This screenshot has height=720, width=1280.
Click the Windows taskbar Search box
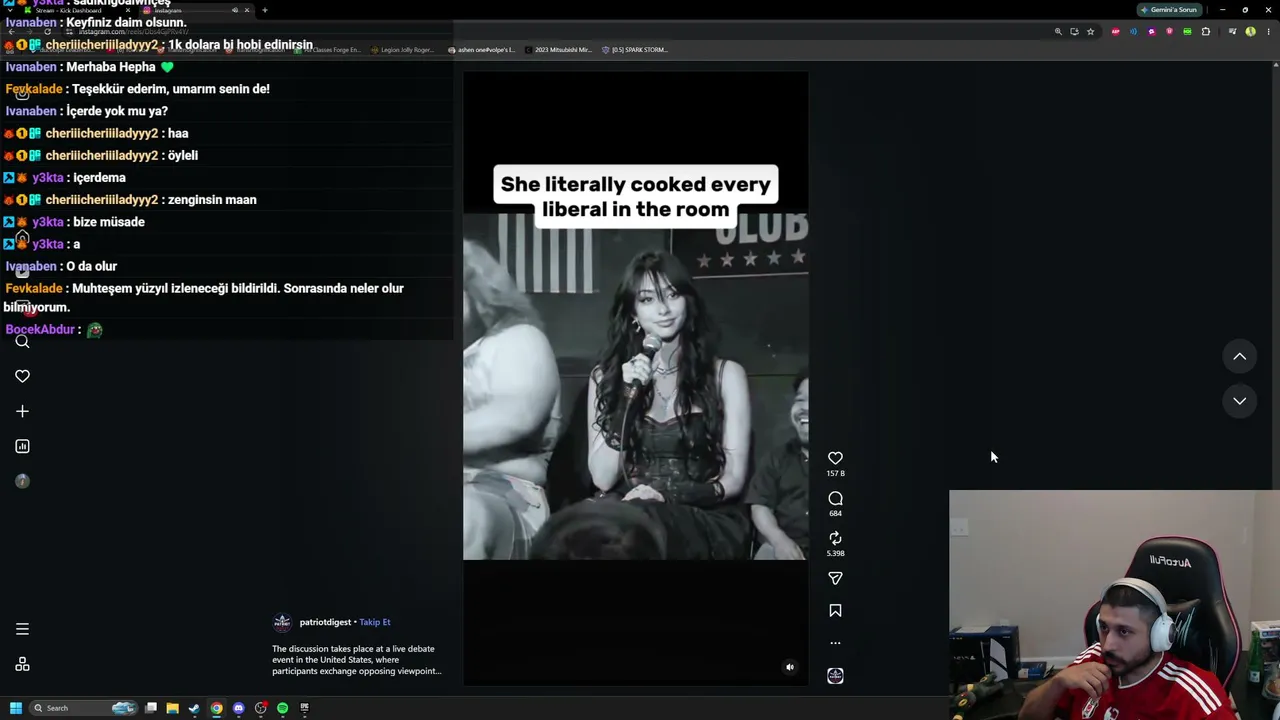click(x=84, y=708)
